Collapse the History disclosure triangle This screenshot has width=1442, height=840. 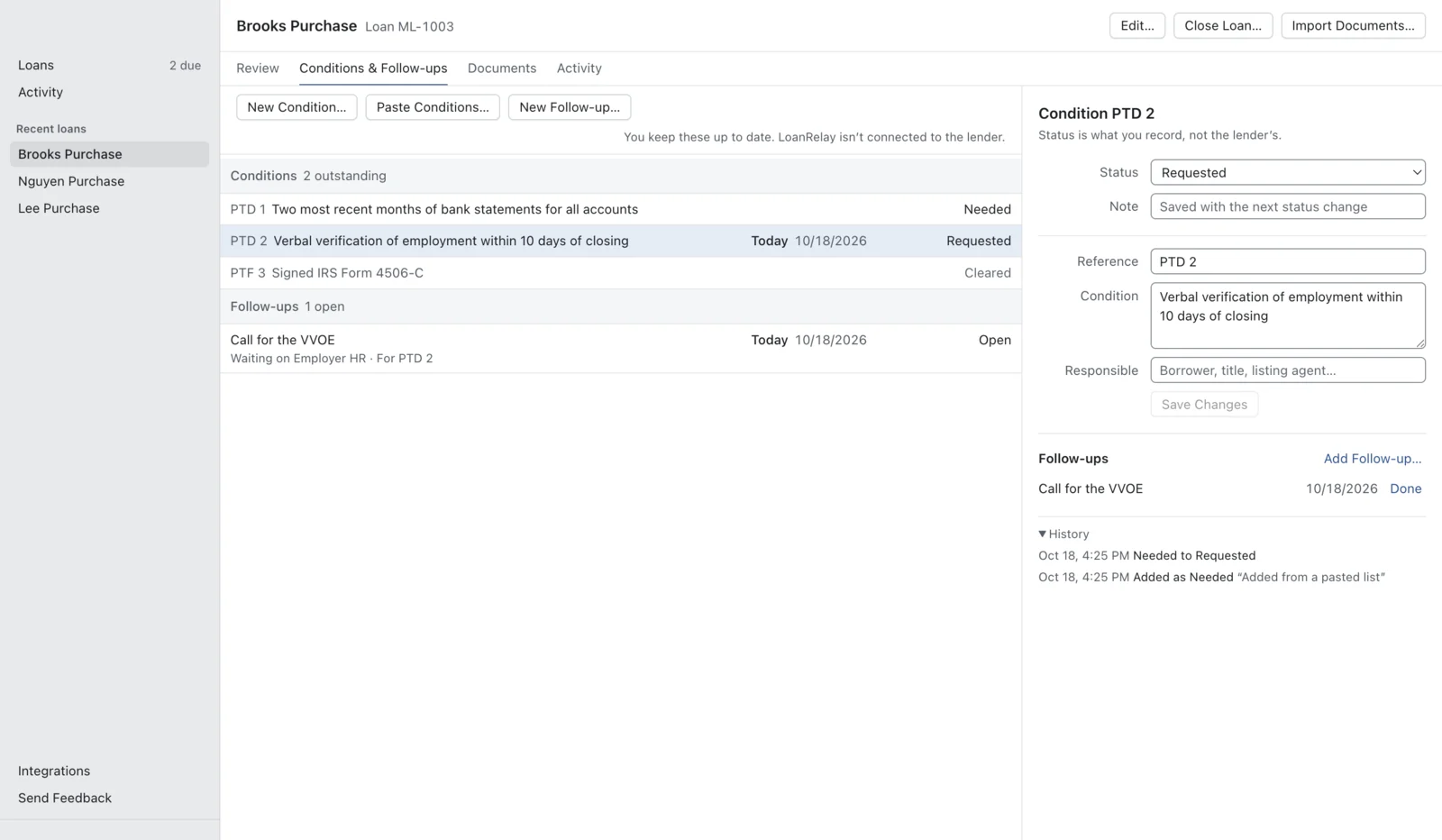(1042, 534)
